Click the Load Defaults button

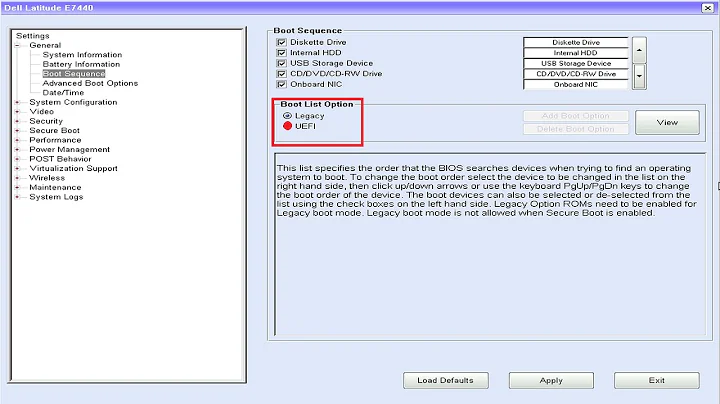[445, 381]
